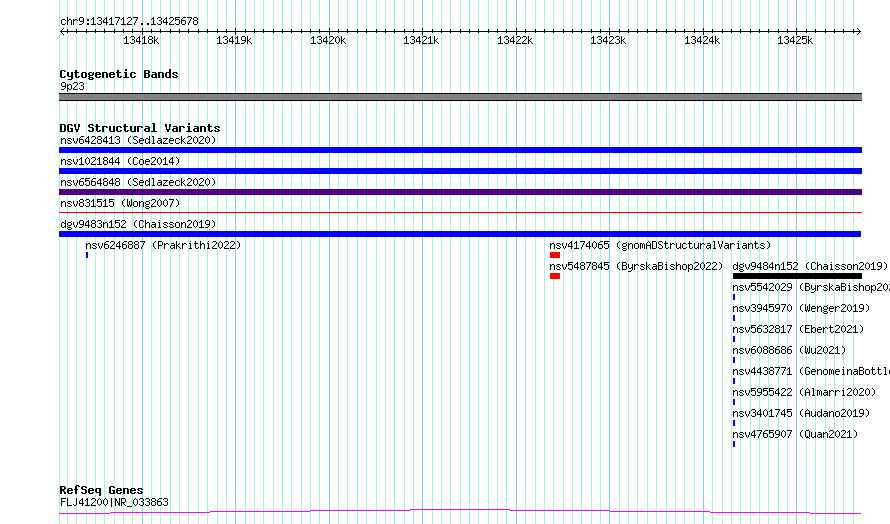890x524 pixels.
Task: Open the nsv4765907 (Quan2021) variant label
Action: coord(795,434)
